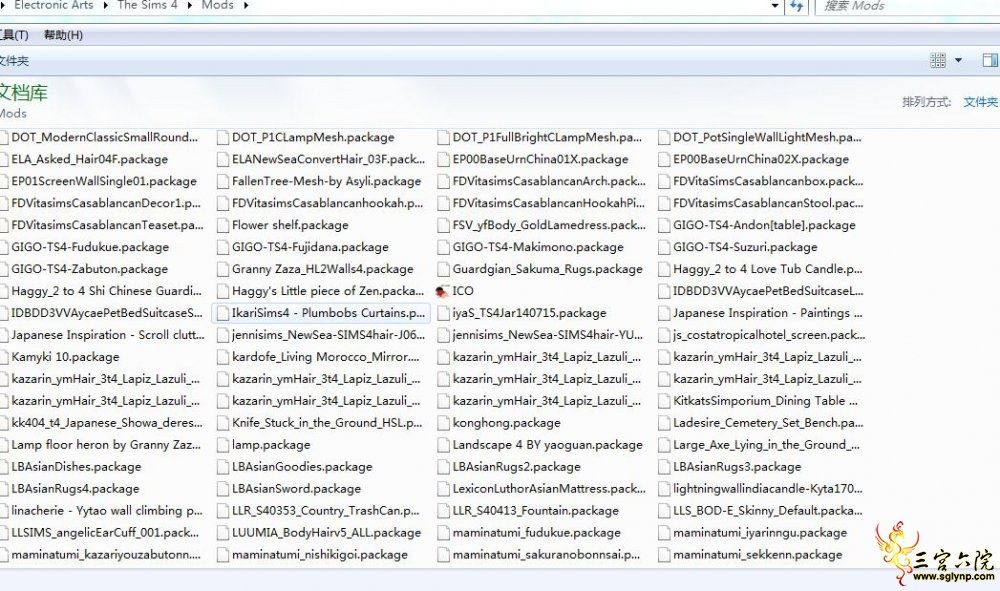Select LLSIMS_angelicEarCuff_001 file
The height and width of the screenshot is (591, 1000).
coord(100,533)
